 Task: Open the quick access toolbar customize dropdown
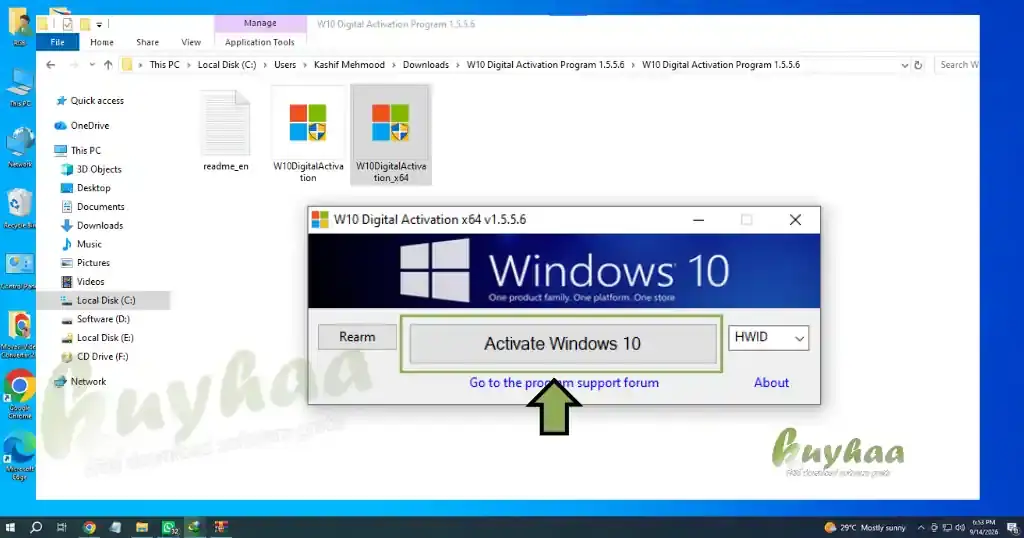click(99, 24)
